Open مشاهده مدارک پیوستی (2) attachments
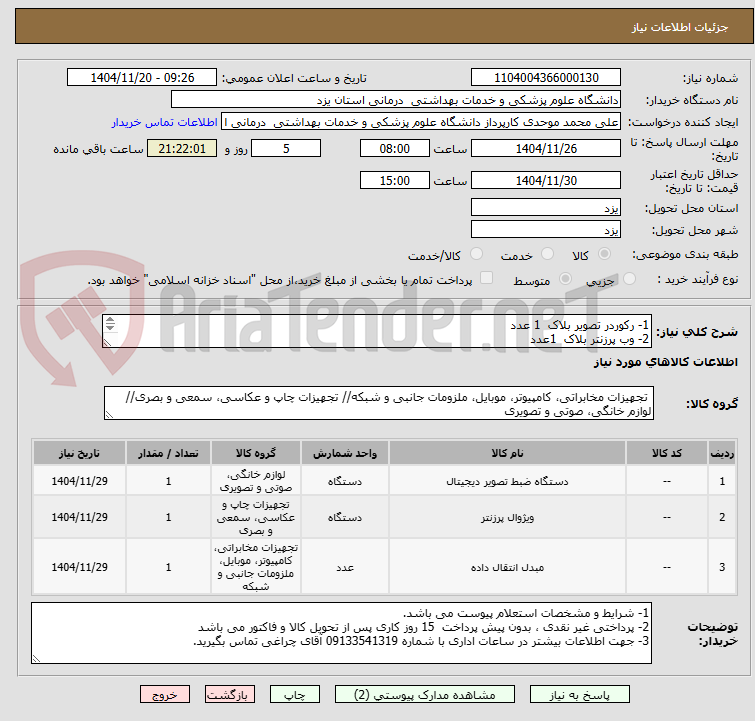The width and height of the screenshot is (755, 721). click(424, 695)
